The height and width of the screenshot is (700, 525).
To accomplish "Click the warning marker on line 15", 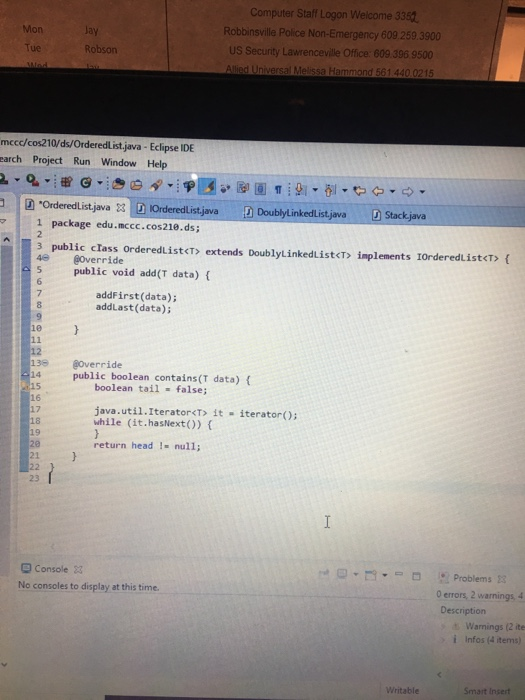I will [26, 386].
